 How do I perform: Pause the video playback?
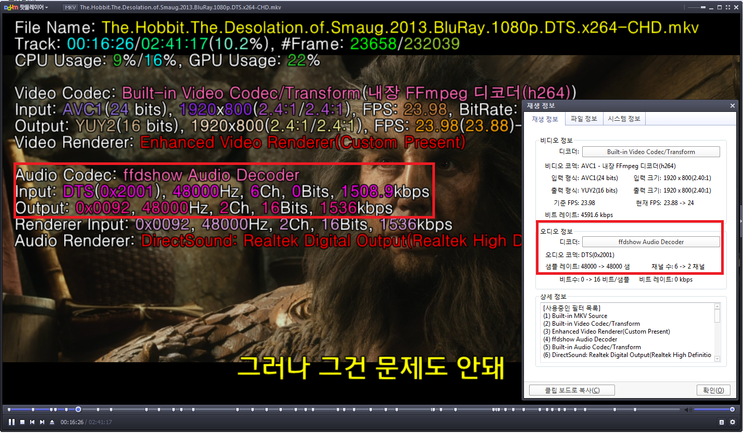point(11,422)
